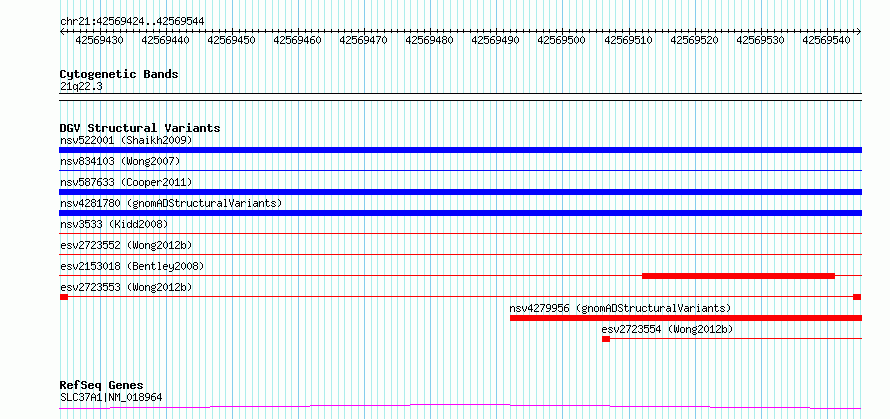Open the SLC37A1|NM_018964 gene label

pyautogui.click(x=111, y=397)
